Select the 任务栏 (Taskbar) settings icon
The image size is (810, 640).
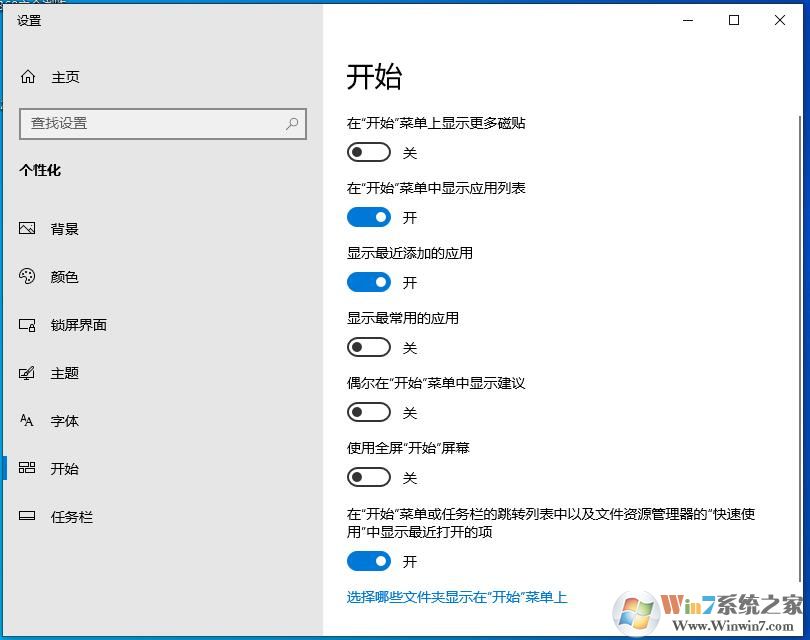click(x=28, y=517)
